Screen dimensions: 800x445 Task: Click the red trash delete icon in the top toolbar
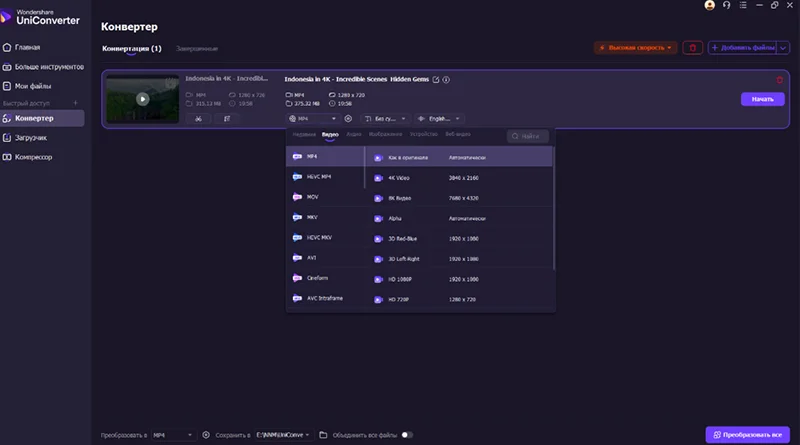coord(692,48)
